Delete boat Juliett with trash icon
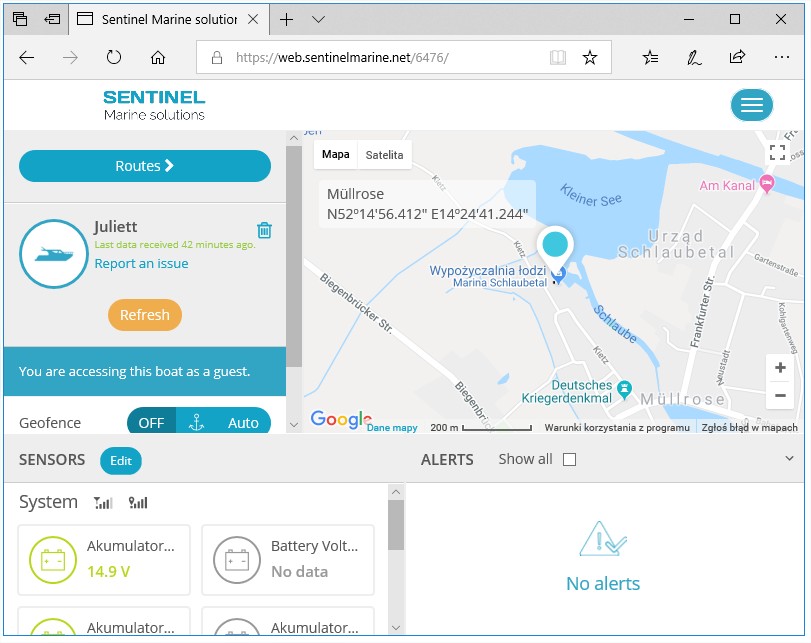This screenshot has width=811, height=643. pos(264,230)
